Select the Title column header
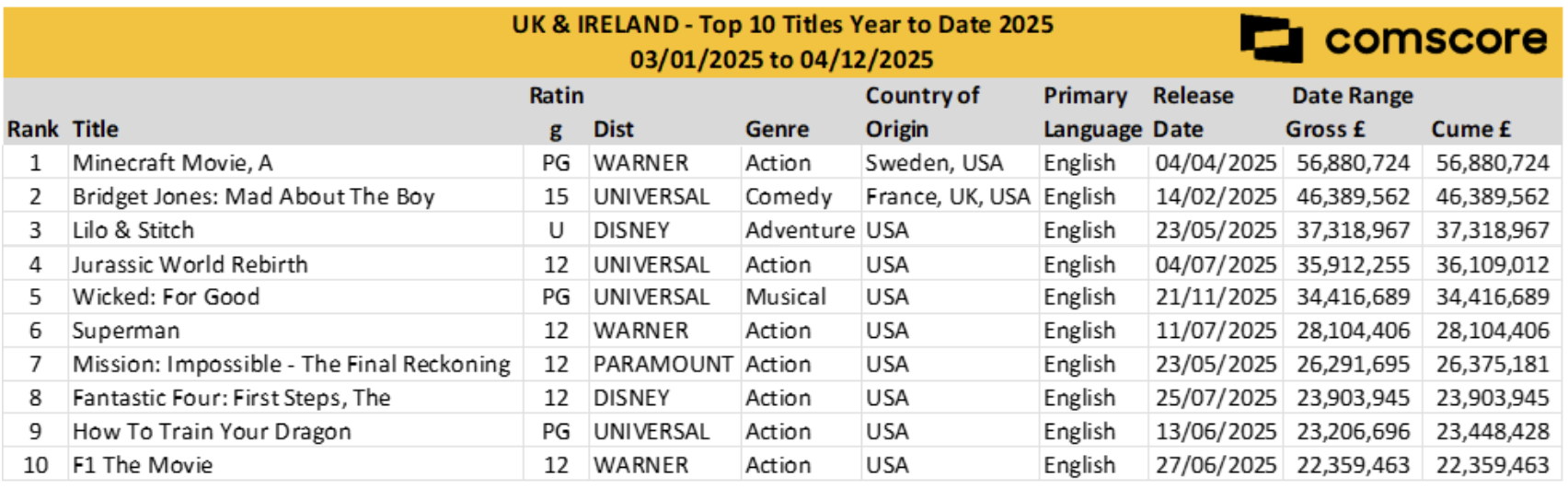 pos(96,129)
